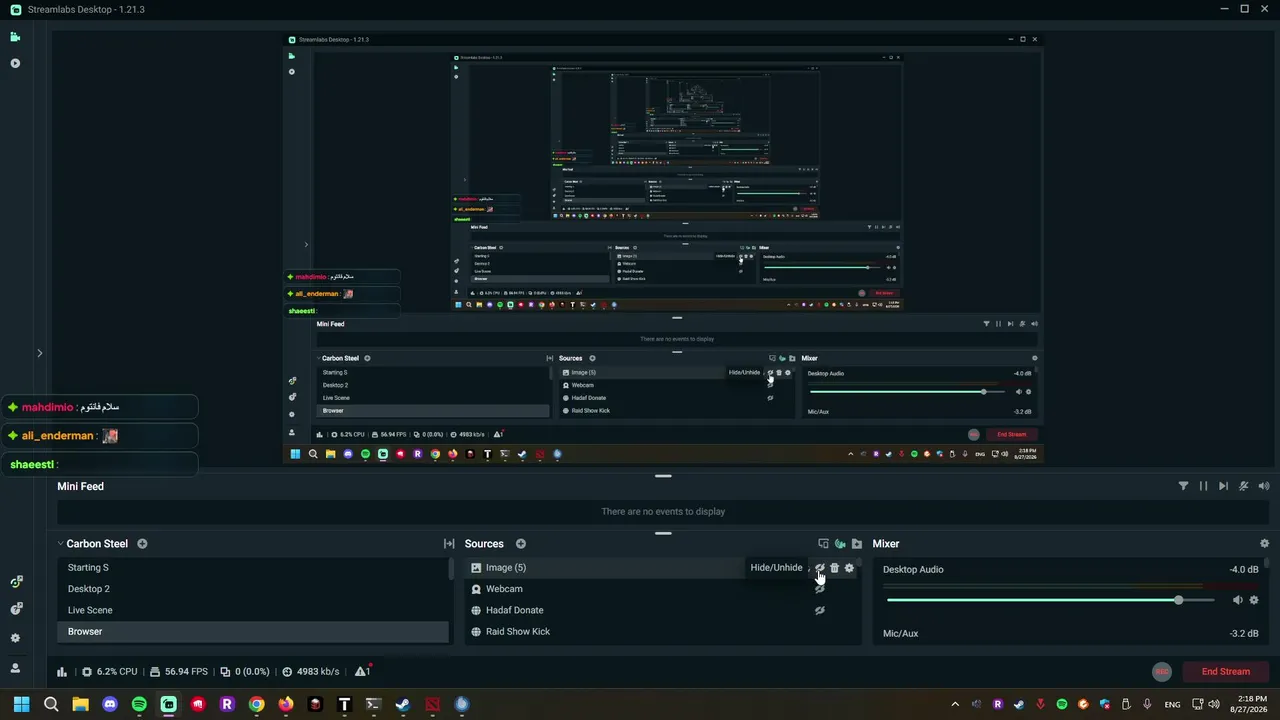Open the Editor tab in the left sidebar
This screenshot has width=1280, height=720.
coord(15,37)
